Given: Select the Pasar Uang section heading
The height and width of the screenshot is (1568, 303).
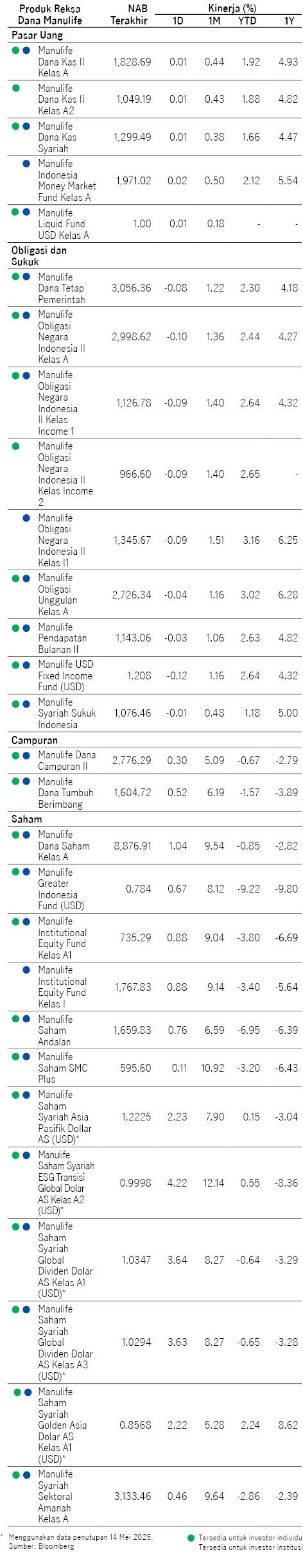Looking at the screenshot, I should tap(37, 35).
